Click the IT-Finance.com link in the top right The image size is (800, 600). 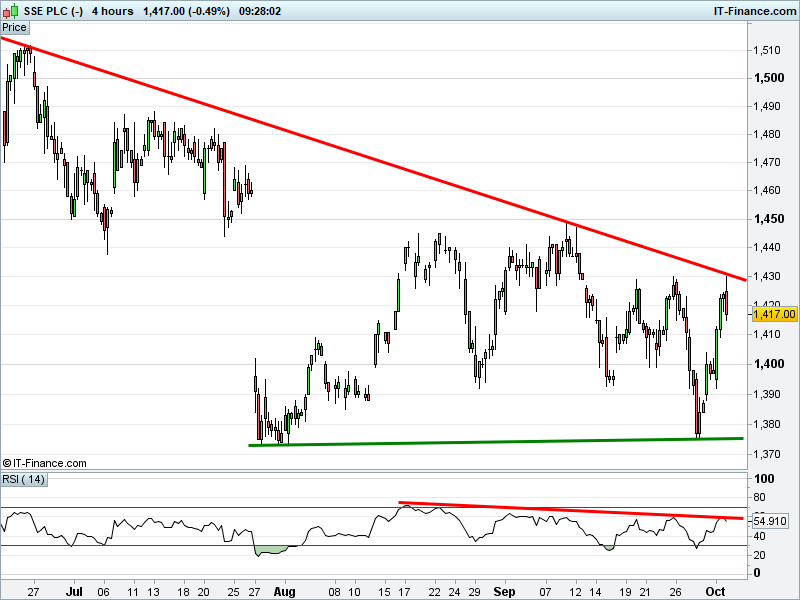[x=755, y=11]
